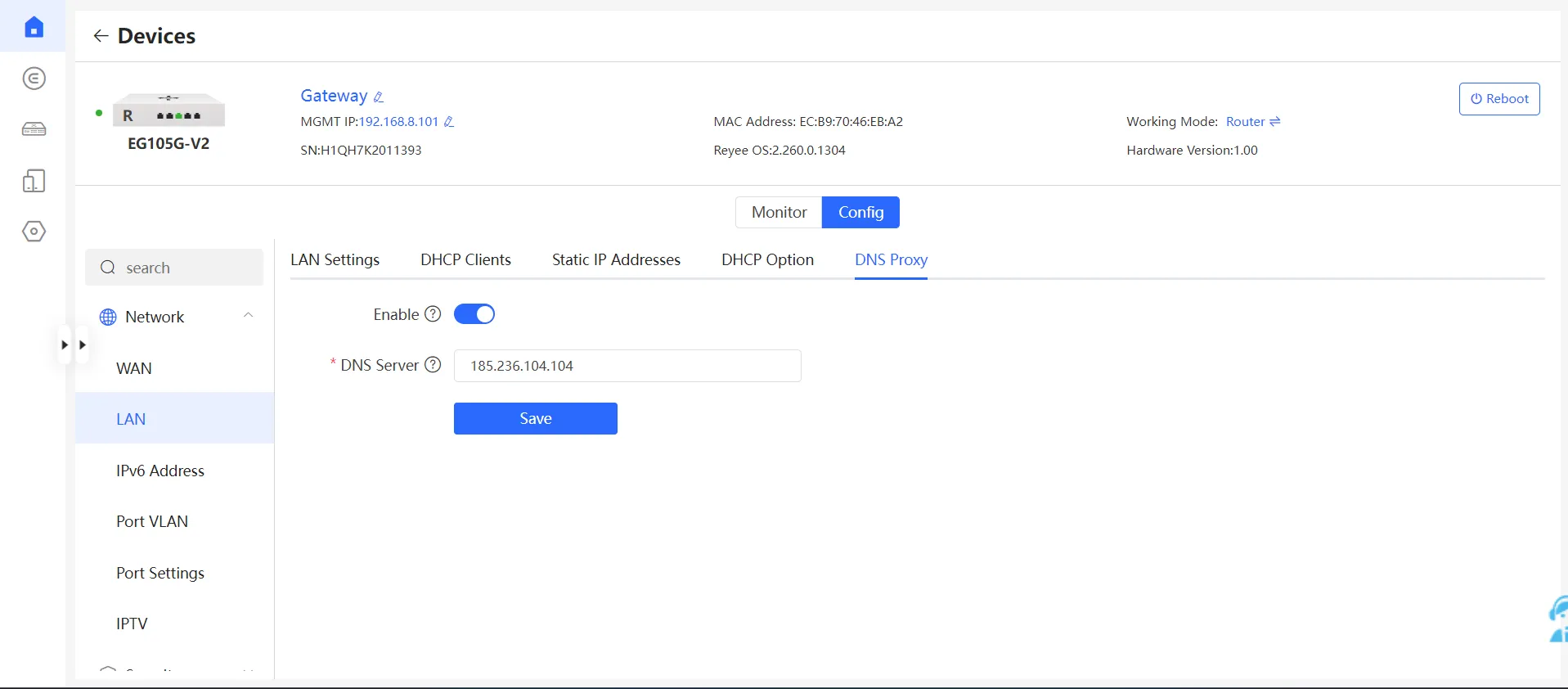
Task: Edit the MGMT IP pencil icon
Action: pos(449,122)
